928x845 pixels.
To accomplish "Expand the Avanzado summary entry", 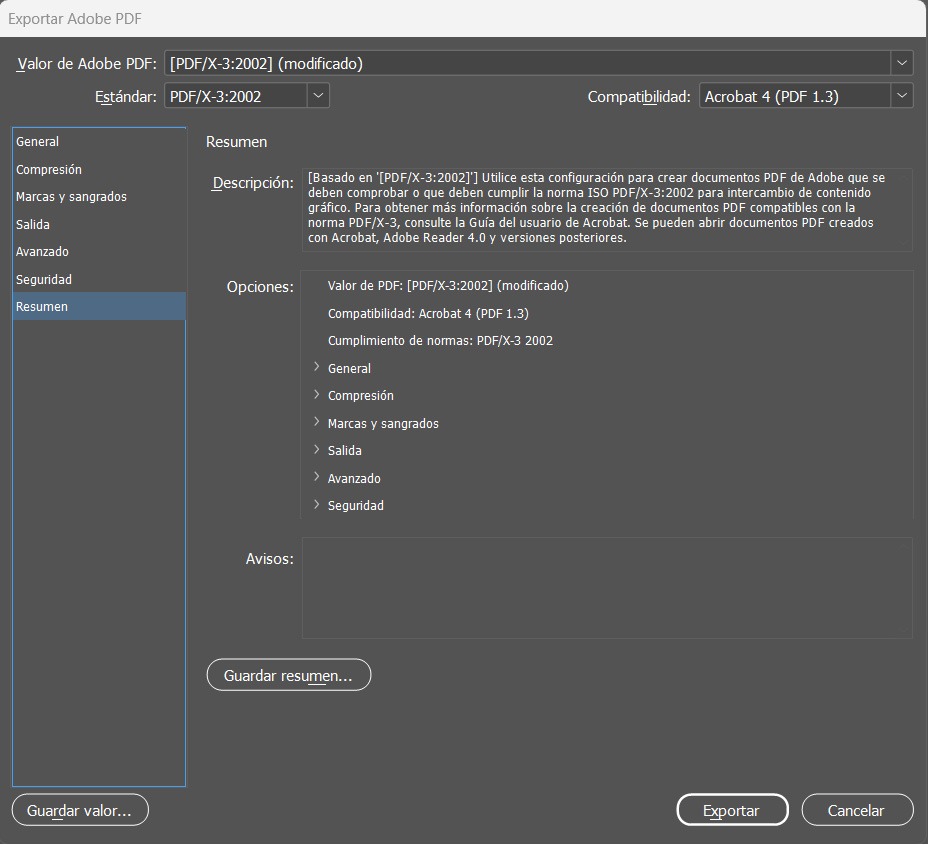I will [317, 478].
